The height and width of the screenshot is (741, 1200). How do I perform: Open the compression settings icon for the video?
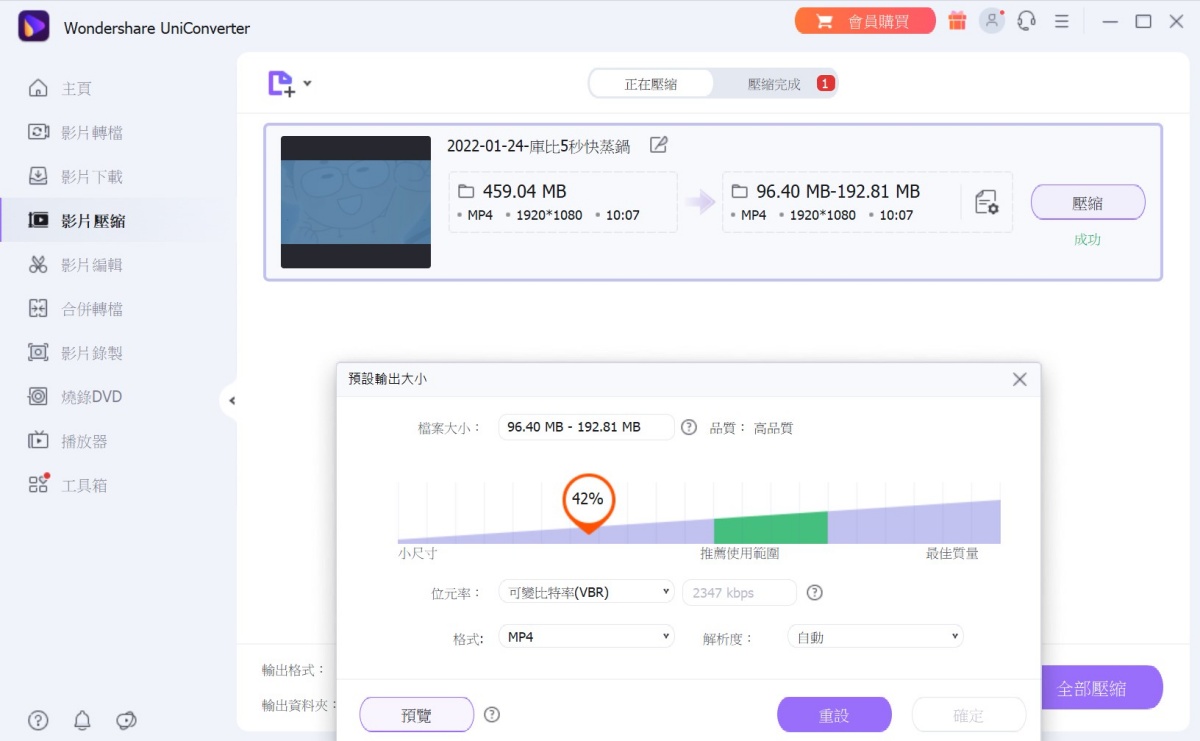[x=986, y=202]
